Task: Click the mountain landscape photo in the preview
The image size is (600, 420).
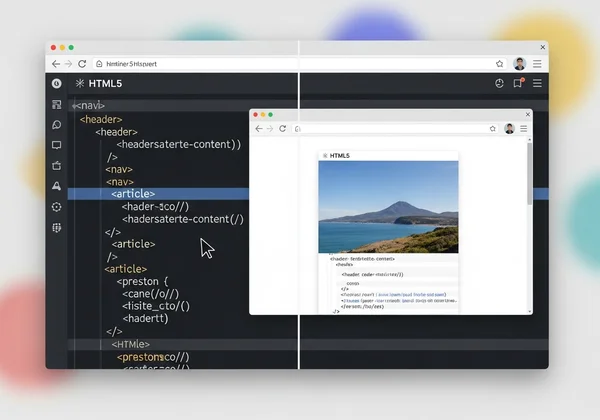Action: 388,207
